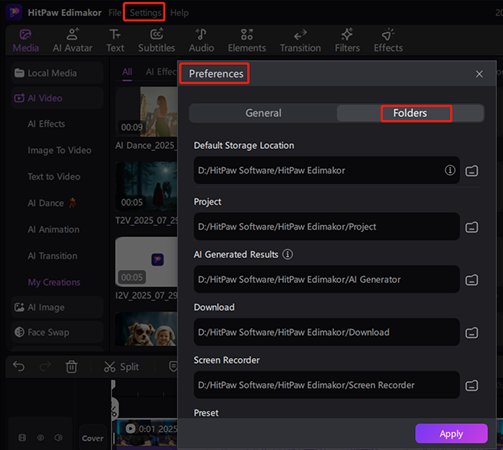
Task: Browse folder for Default Storage Location
Action: tap(471, 171)
